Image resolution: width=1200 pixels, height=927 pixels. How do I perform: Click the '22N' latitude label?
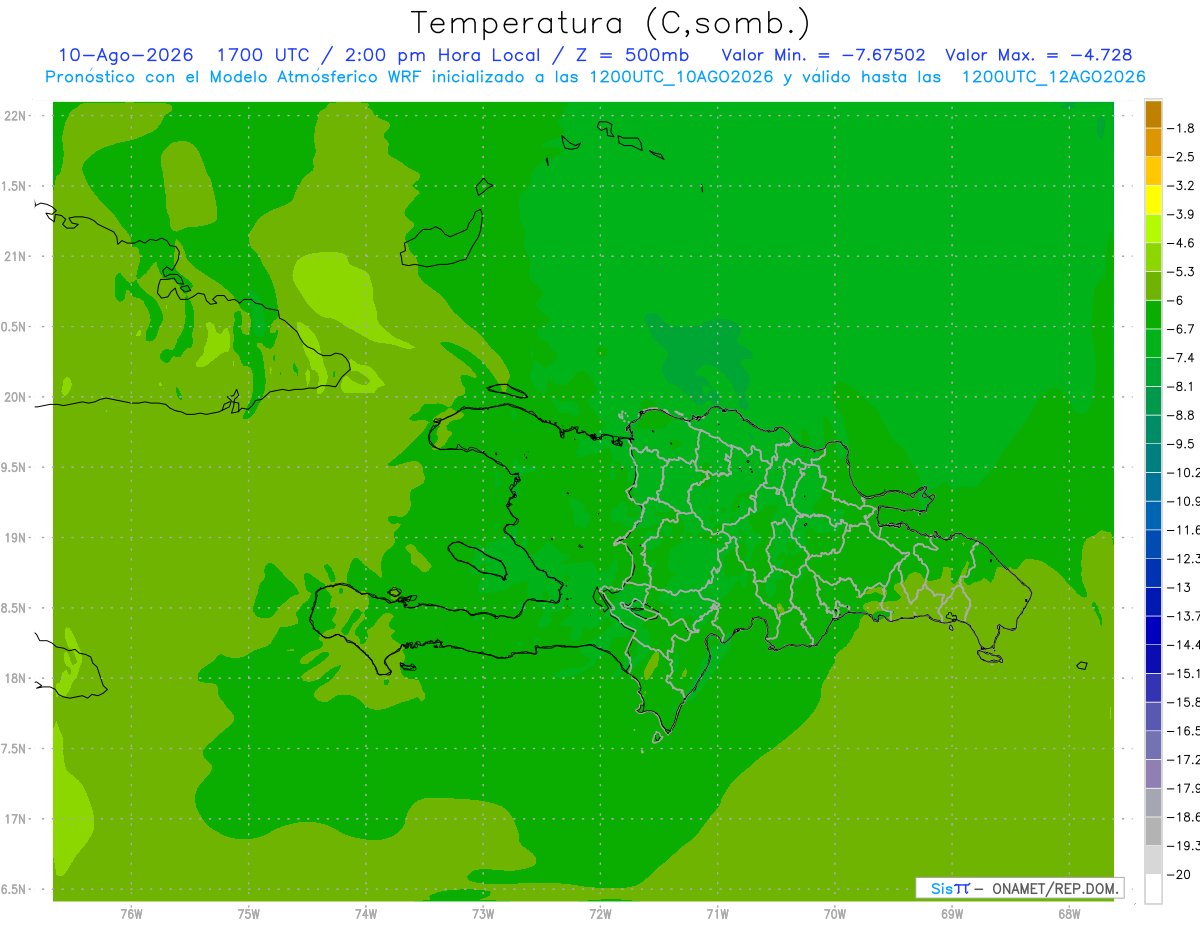tap(14, 116)
